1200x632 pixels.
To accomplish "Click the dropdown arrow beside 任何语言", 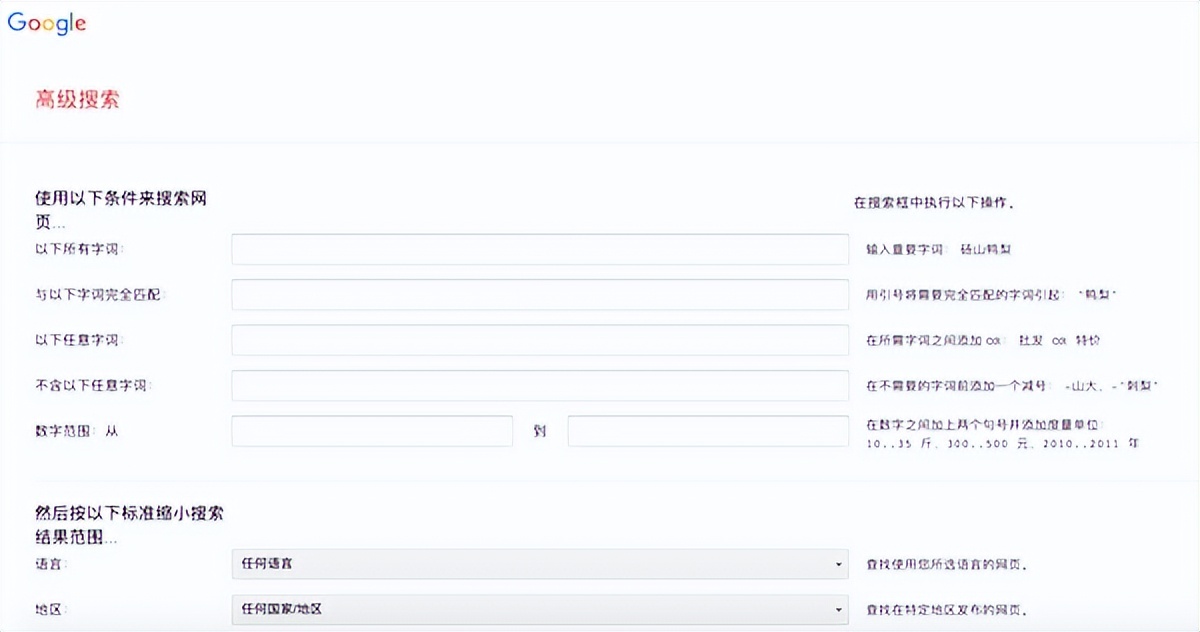I will coord(840,564).
